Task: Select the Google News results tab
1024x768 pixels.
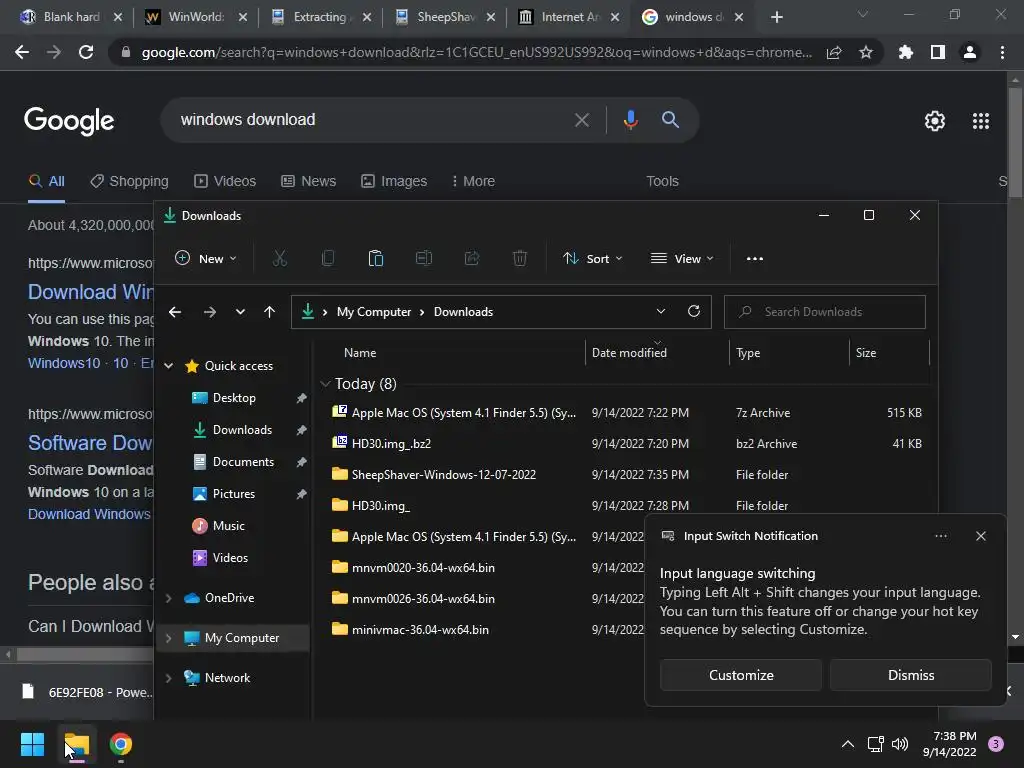Action: pos(308,181)
